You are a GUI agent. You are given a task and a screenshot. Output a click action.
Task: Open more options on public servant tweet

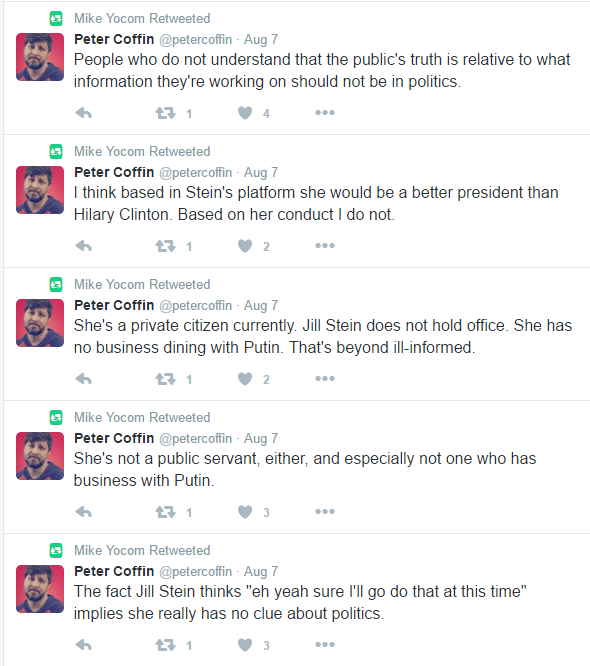(325, 511)
